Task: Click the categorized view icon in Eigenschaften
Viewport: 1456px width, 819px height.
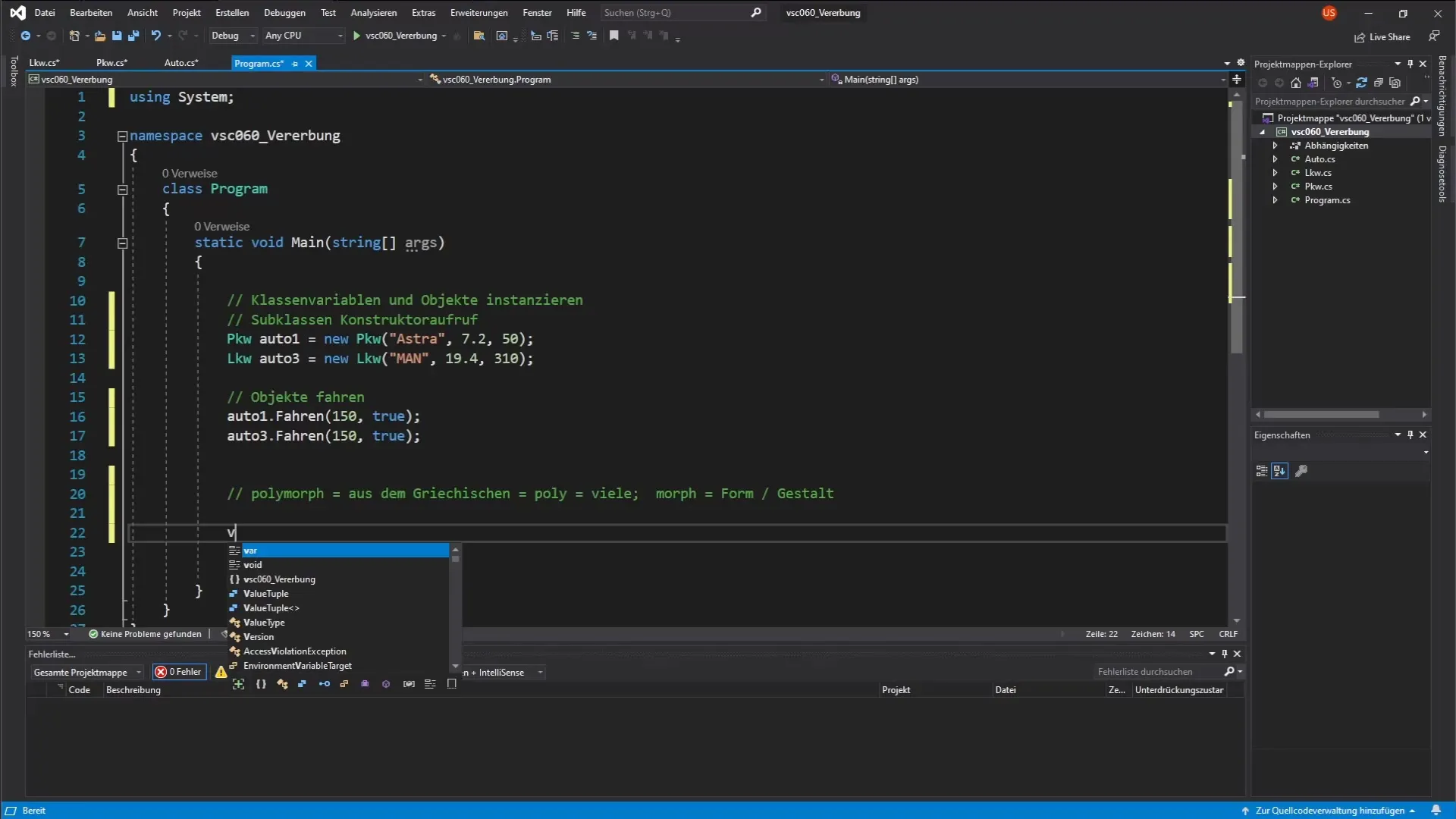Action: point(1262,471)
